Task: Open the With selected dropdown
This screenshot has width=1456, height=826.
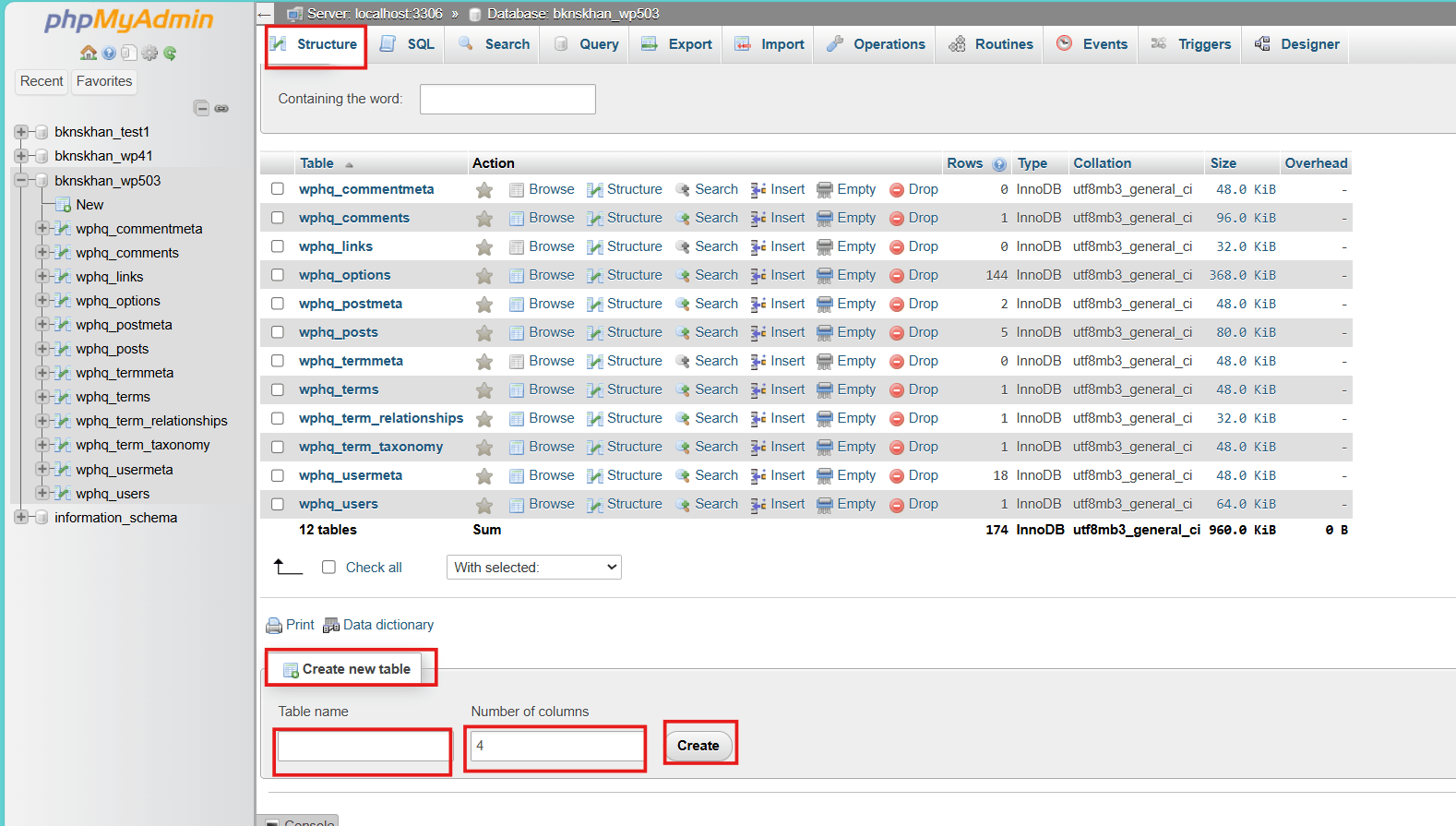Action: click(533, 568)
